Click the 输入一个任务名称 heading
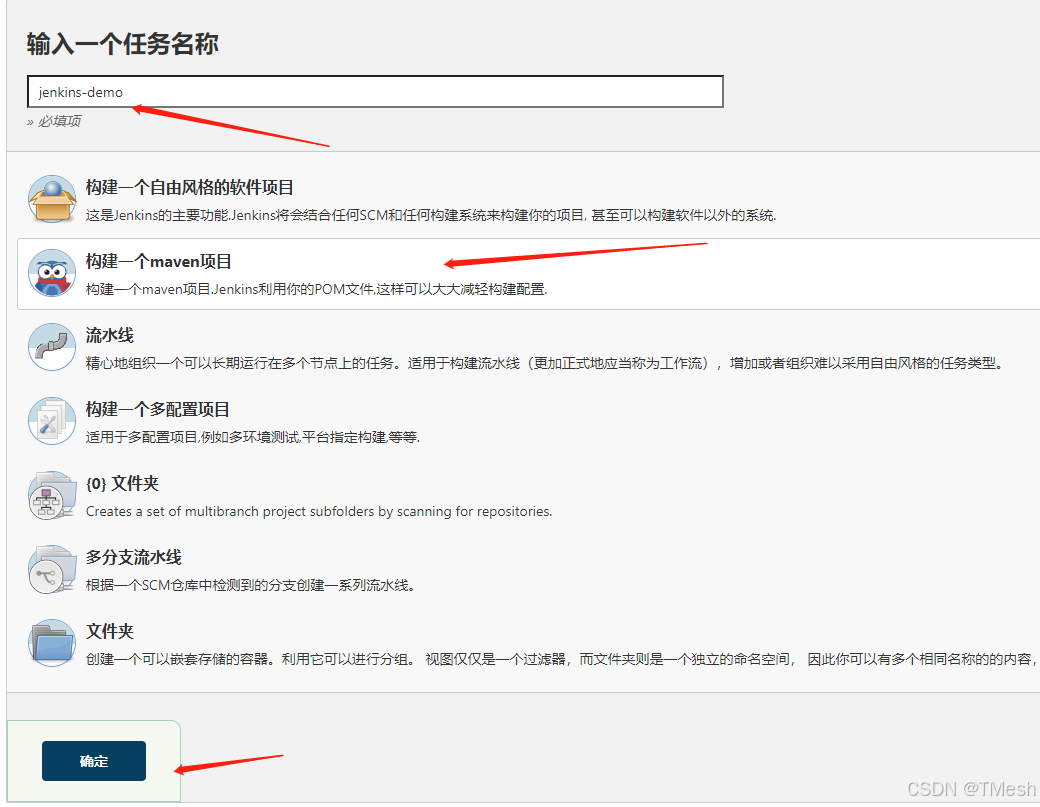The image size is (1040, 807). [x=123, y=44]
